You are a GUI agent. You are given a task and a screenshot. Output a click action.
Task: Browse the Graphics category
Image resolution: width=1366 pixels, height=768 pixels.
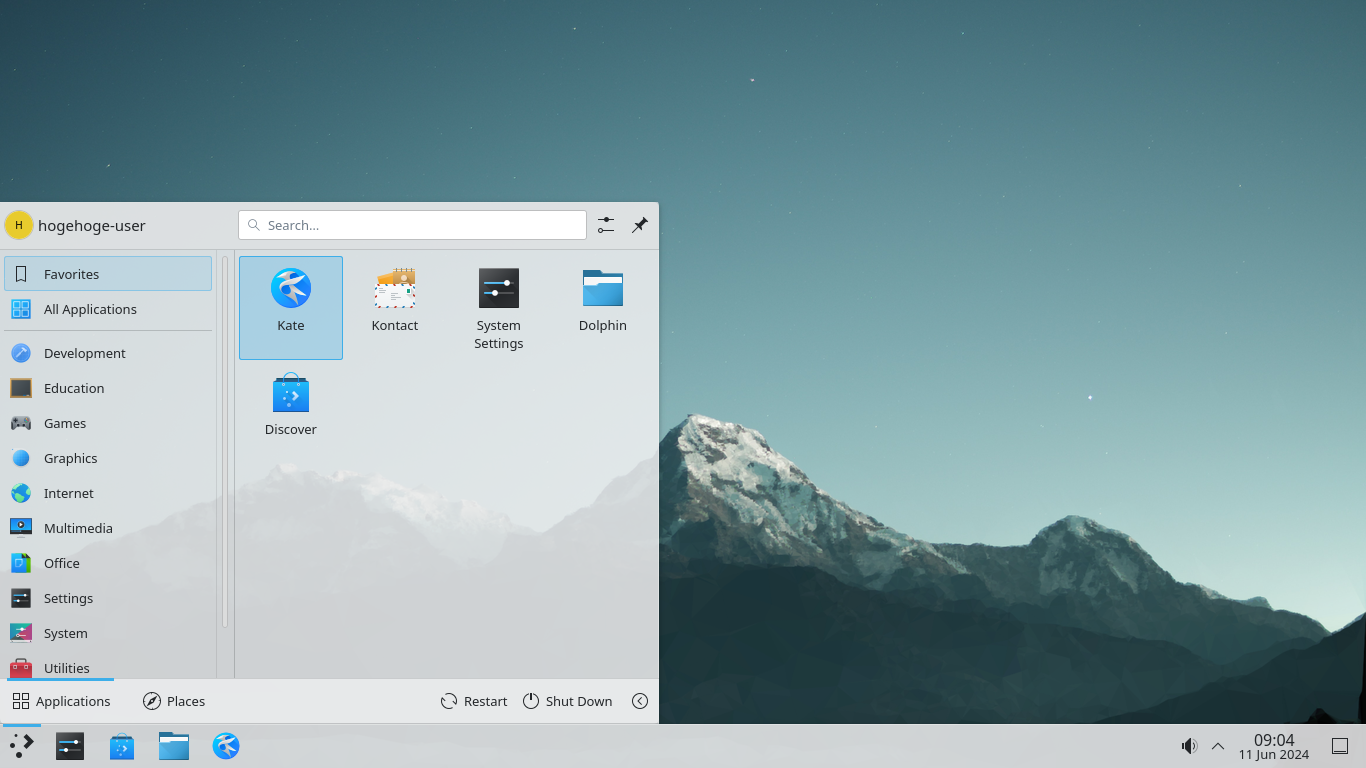pos(108,458)
